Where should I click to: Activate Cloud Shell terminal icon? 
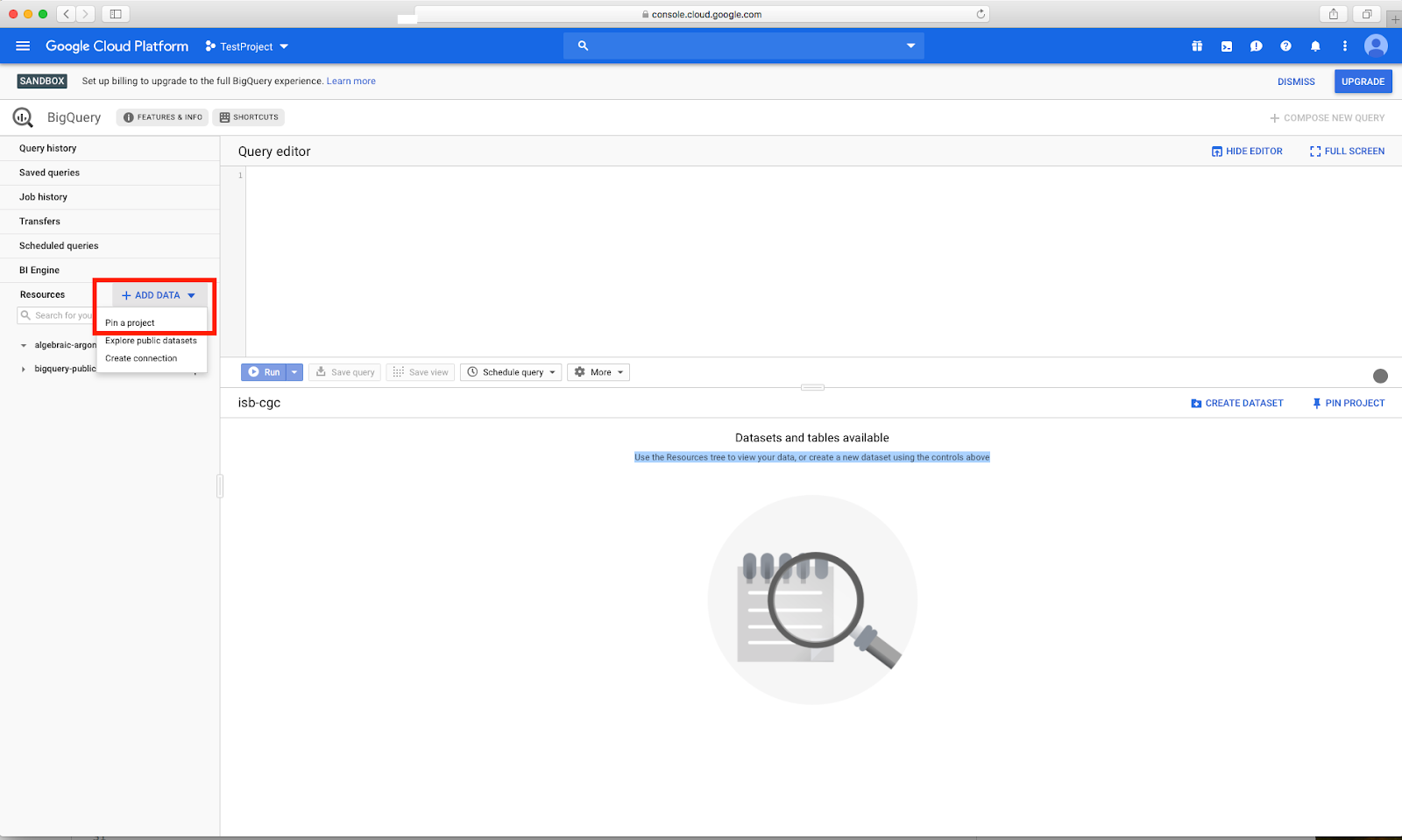point(1227,46)
